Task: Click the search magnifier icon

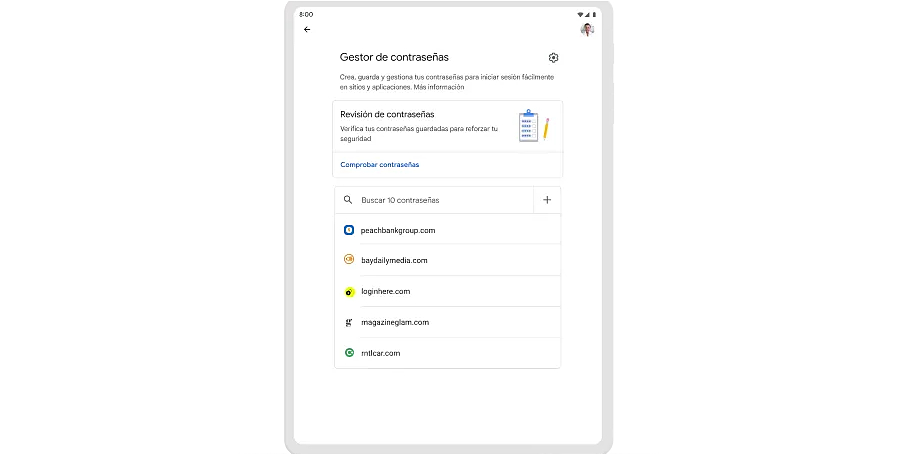Action: click(x=348, y=200)
